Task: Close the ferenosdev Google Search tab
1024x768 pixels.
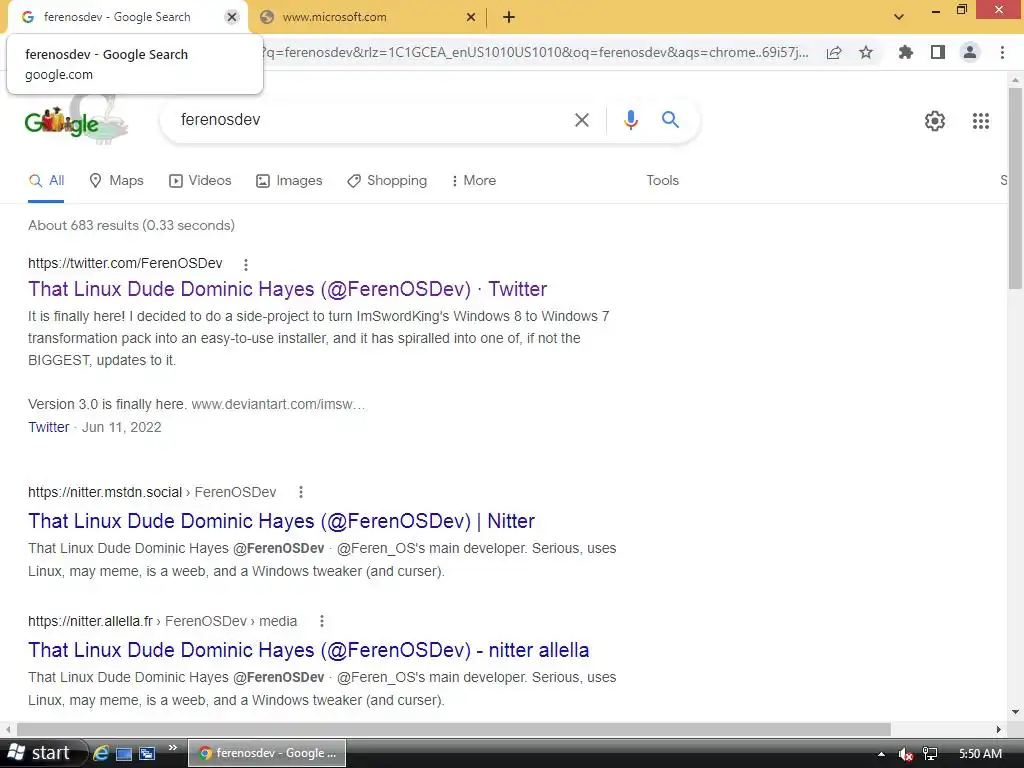Action: tap(232, 18)
